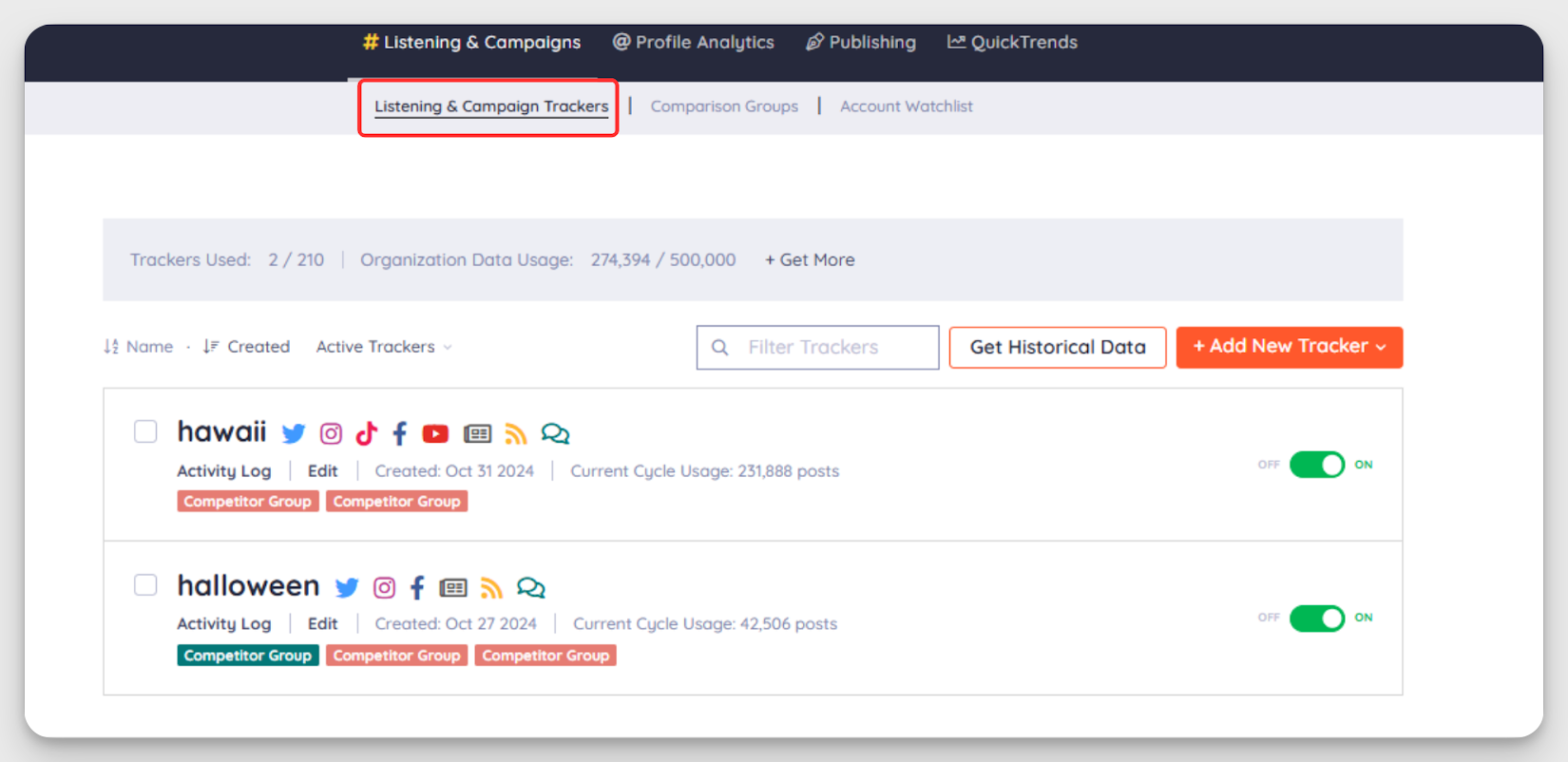Click the search magnifier icon in filter box
This screenshot has height=762, width=1568.
720,348
